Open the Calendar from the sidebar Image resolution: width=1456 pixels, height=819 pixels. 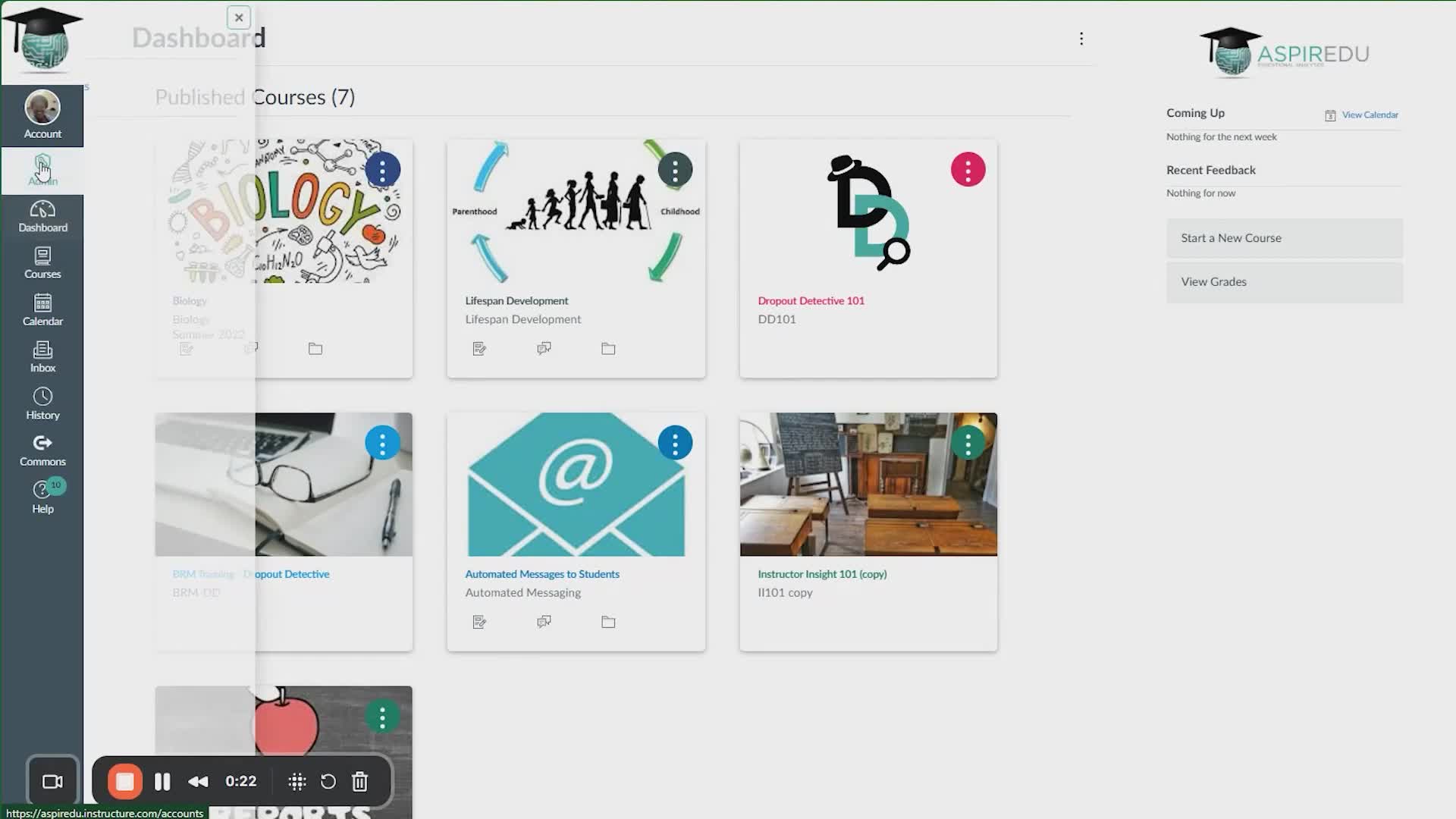click(42, 311)
